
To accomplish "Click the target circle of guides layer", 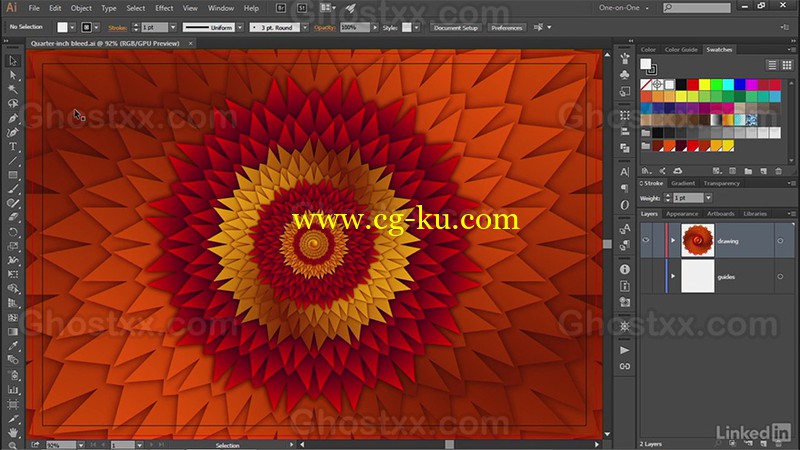I will click(780, 277).
